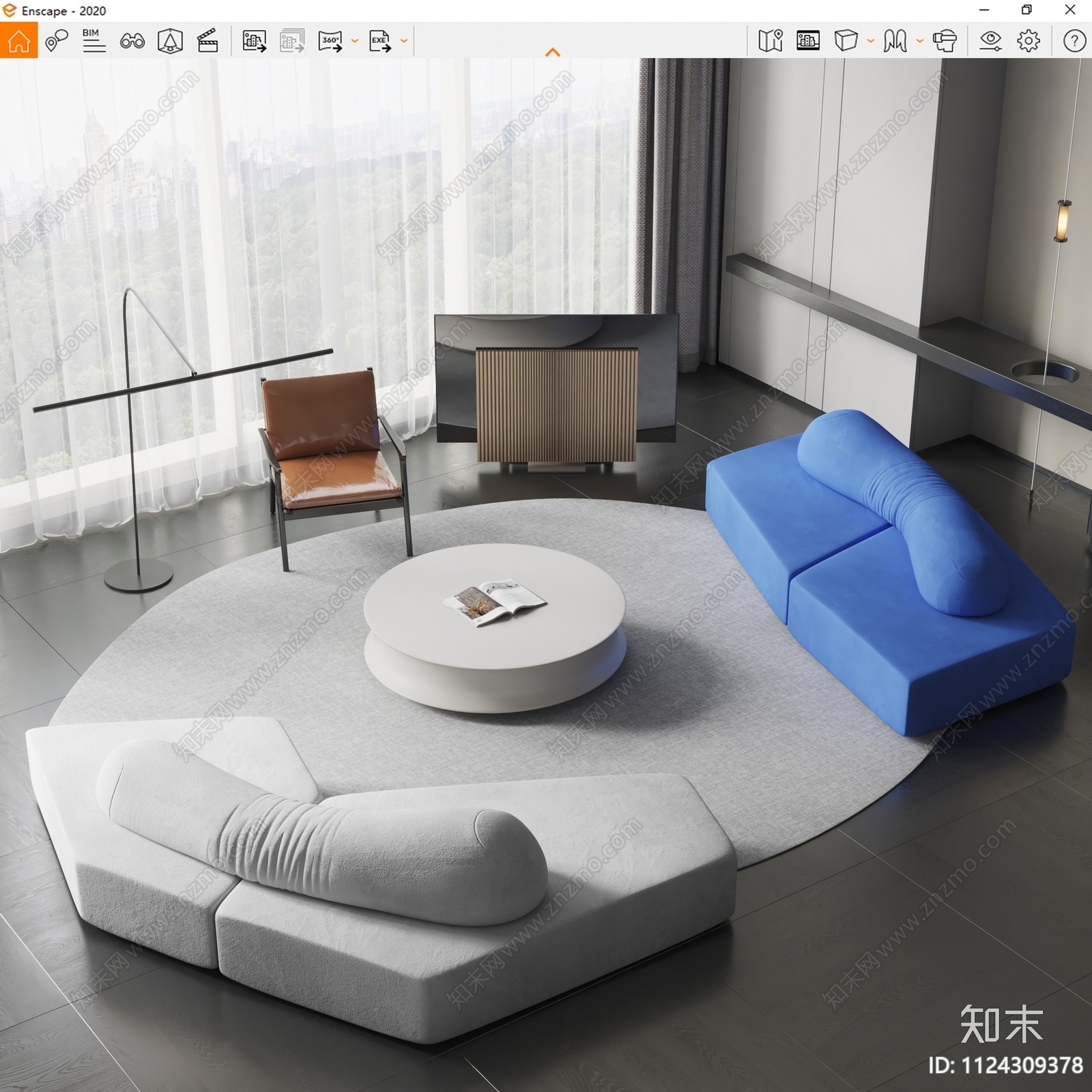The image size is (1092, 1092).
Task: Click the orange Home icon
Action: click(x=18, y=40)
